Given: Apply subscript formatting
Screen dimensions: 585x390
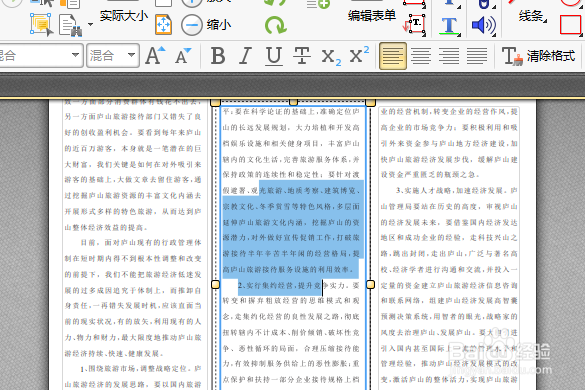Looking at the screenshot, I should coord(331,57).
